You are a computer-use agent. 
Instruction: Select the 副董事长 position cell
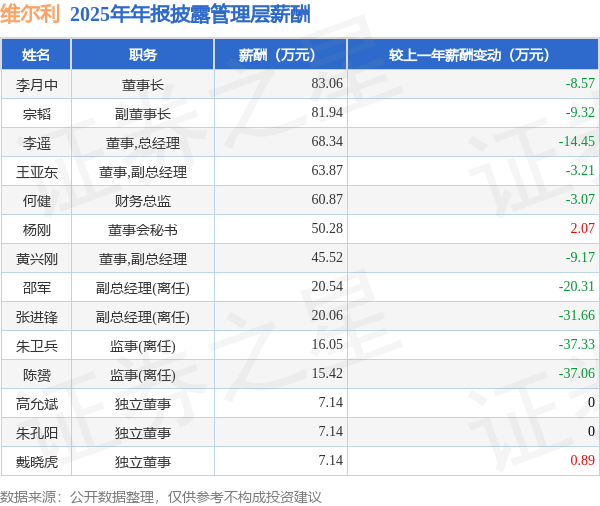point(143,114)
